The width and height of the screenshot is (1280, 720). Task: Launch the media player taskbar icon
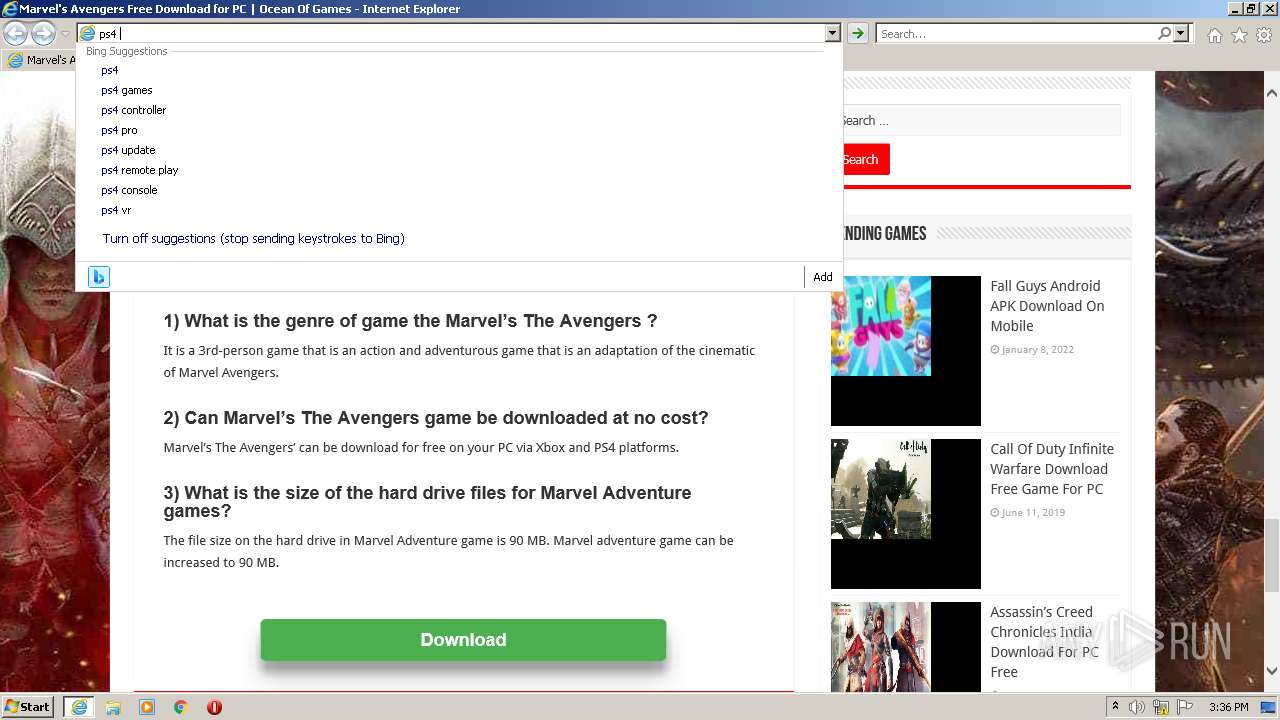tap(147, 707)
